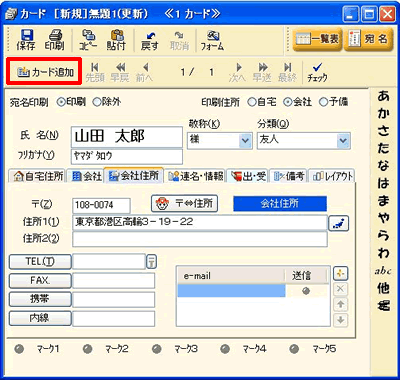Screen dimensions: 400x380
Task: Click the TEL number input field
Action: point(109,262)
